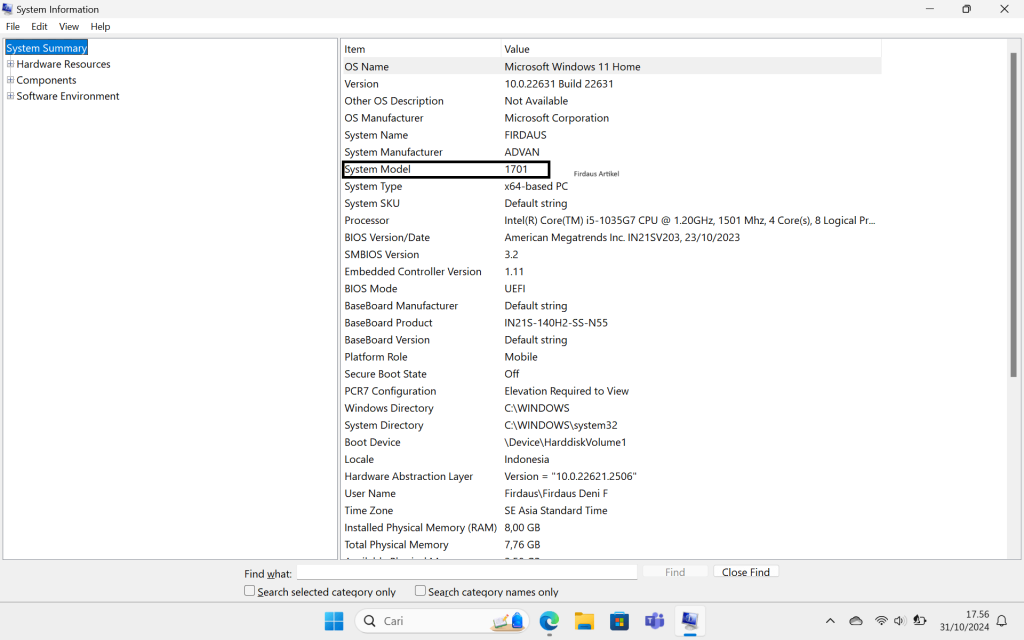Select the Secure Boot State row item
Image resolution: width=1024 pixels, height=640 pixels.
(x=385, y=374)
